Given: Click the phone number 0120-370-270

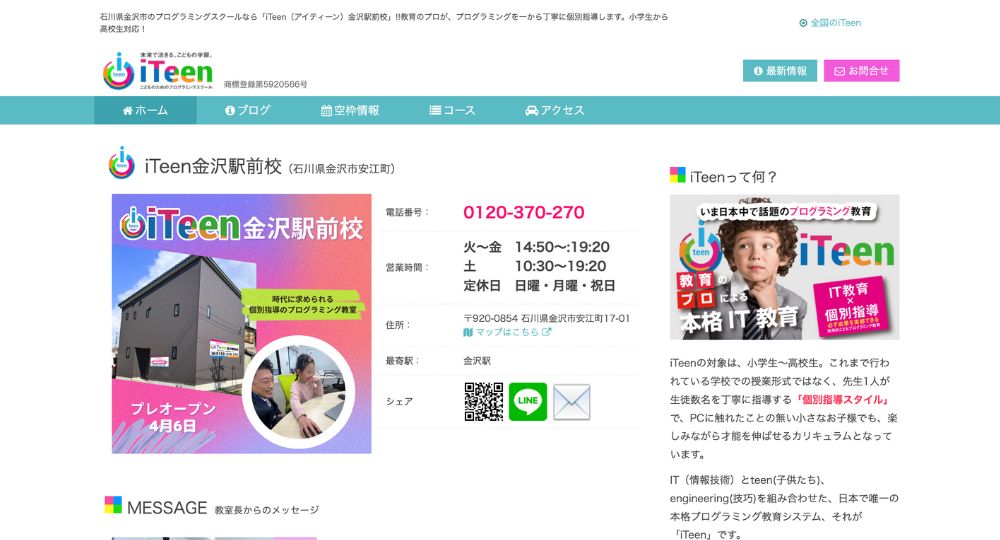Looking at the screenshot, I should (x=524, y=212).
